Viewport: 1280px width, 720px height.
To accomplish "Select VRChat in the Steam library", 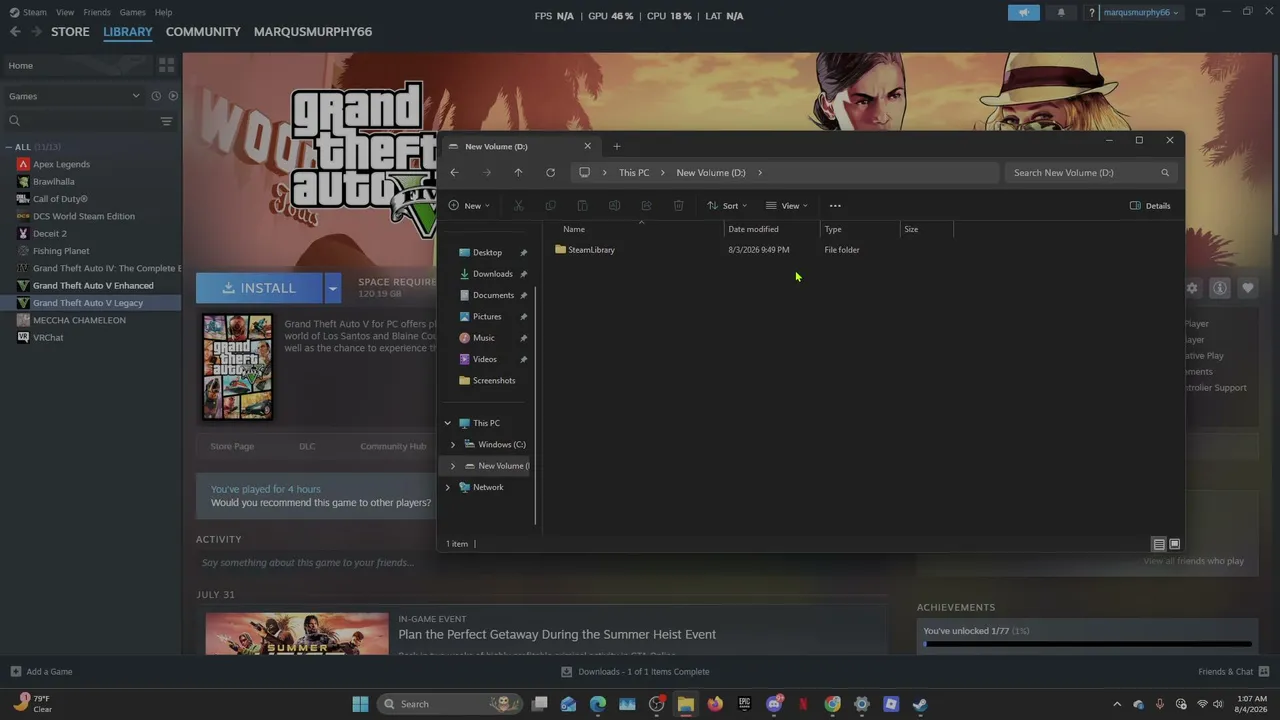I will (x=48, y=337).
